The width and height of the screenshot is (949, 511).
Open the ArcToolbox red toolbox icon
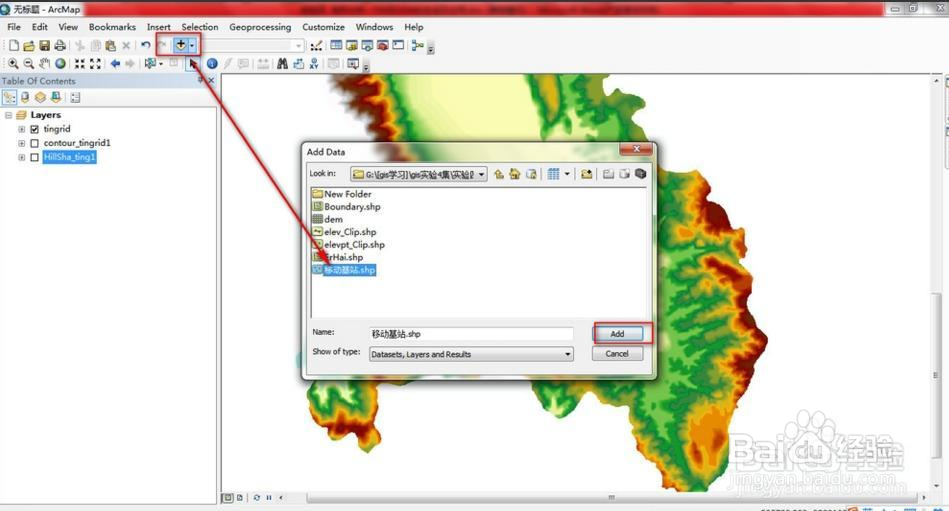(x=383, y=45)
